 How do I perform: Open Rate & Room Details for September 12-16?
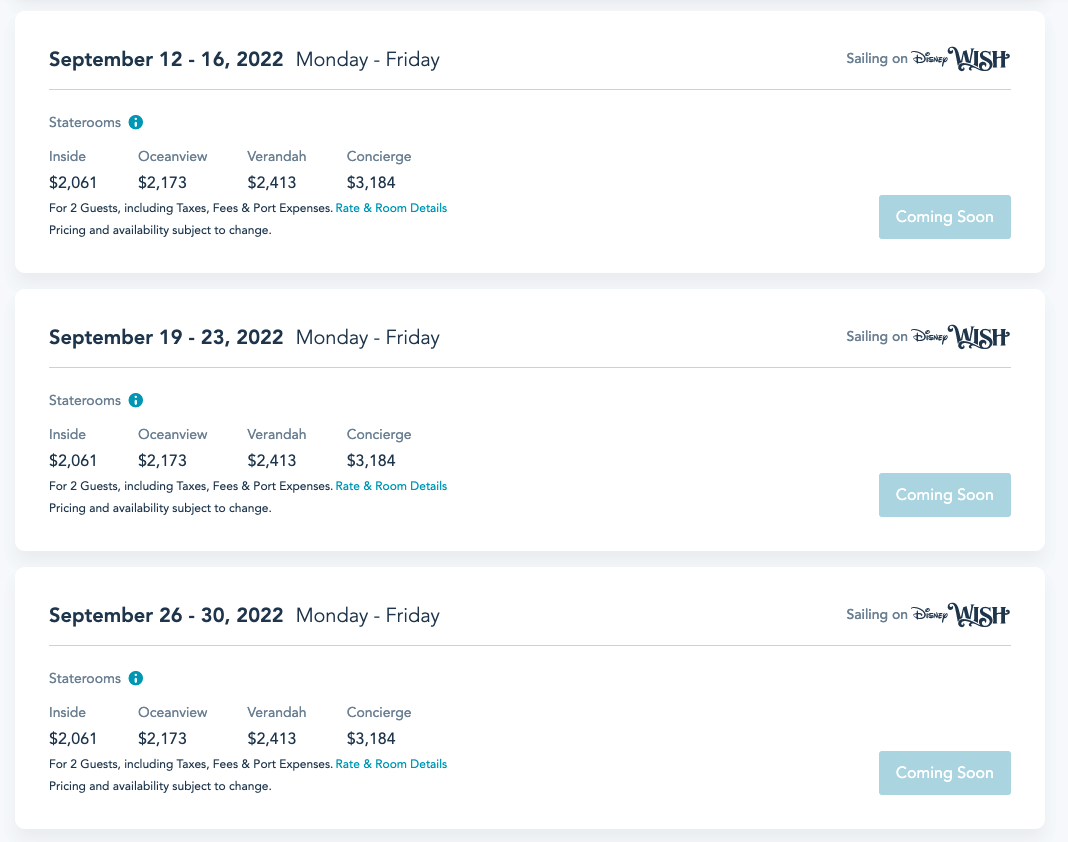pyautogui.click(x=391, y=208)
